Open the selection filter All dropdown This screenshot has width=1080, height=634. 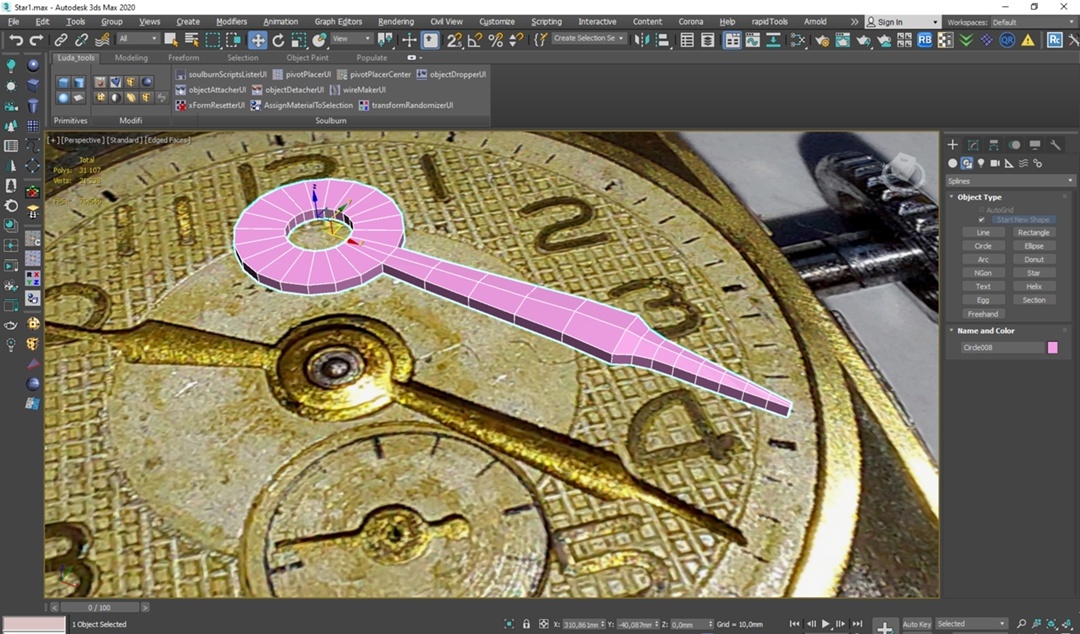pos(138,39)
